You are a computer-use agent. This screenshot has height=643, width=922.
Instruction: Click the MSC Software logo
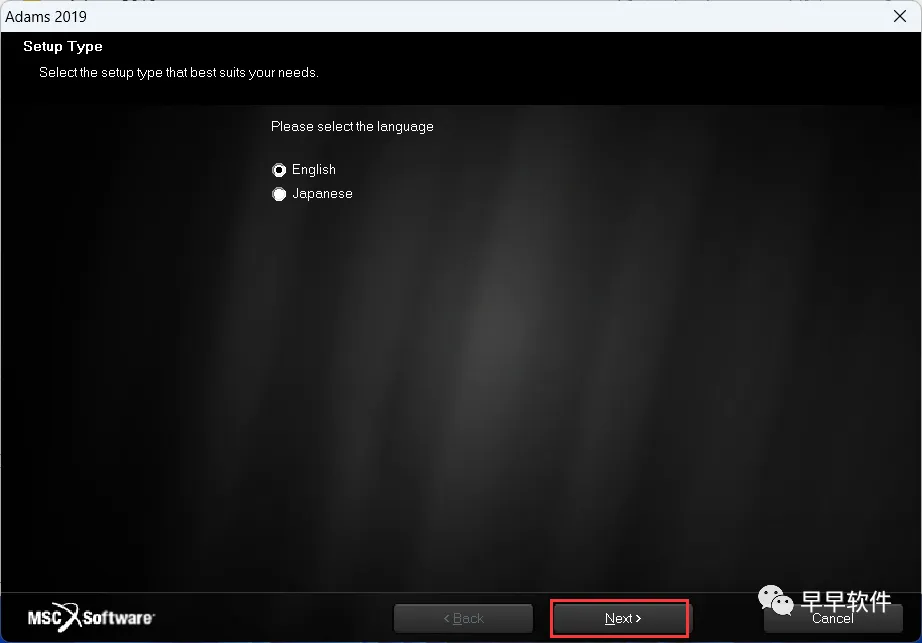tap(91, 617)
